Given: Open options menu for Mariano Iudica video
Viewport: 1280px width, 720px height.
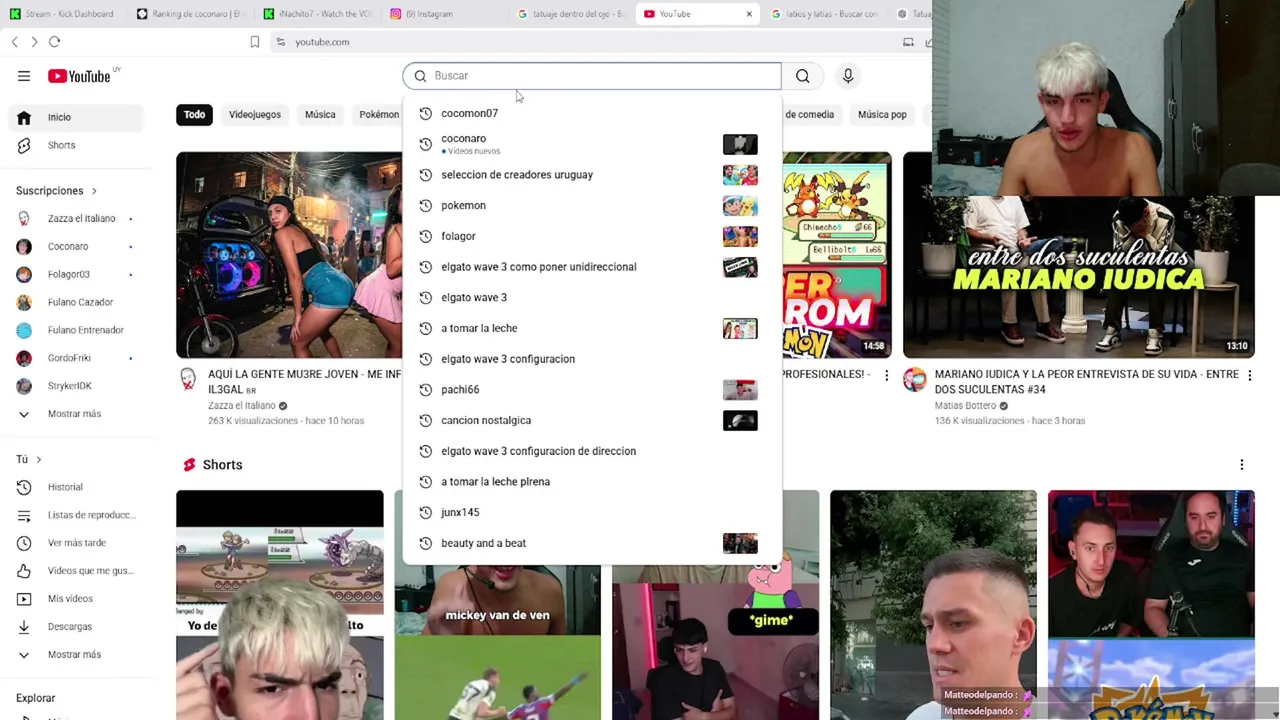Looking at the screenshot, I should pyautogui.click(x=1249, y=375).
